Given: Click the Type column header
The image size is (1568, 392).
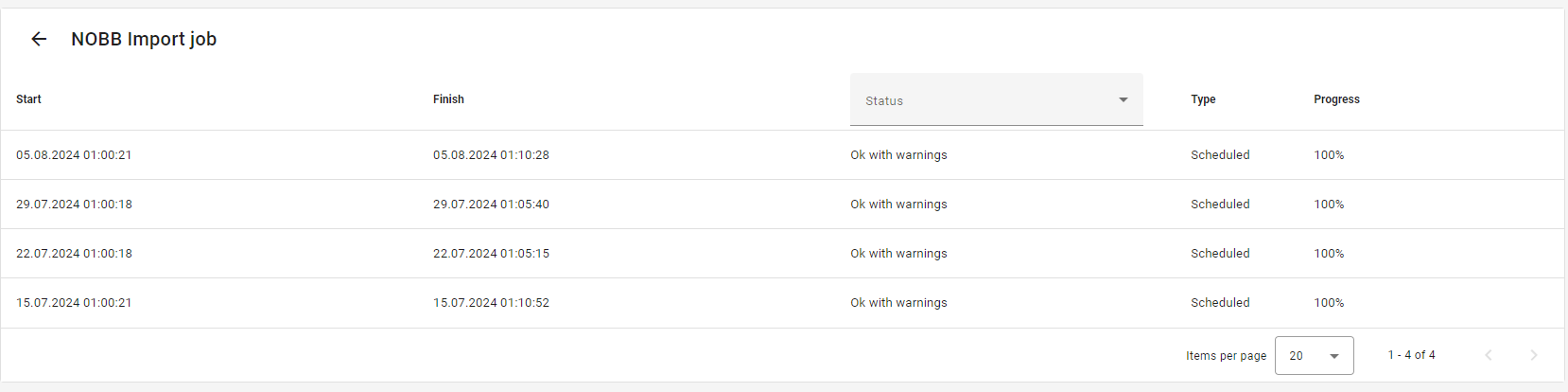Looking at the screenshot, I should pos(1203,99).
